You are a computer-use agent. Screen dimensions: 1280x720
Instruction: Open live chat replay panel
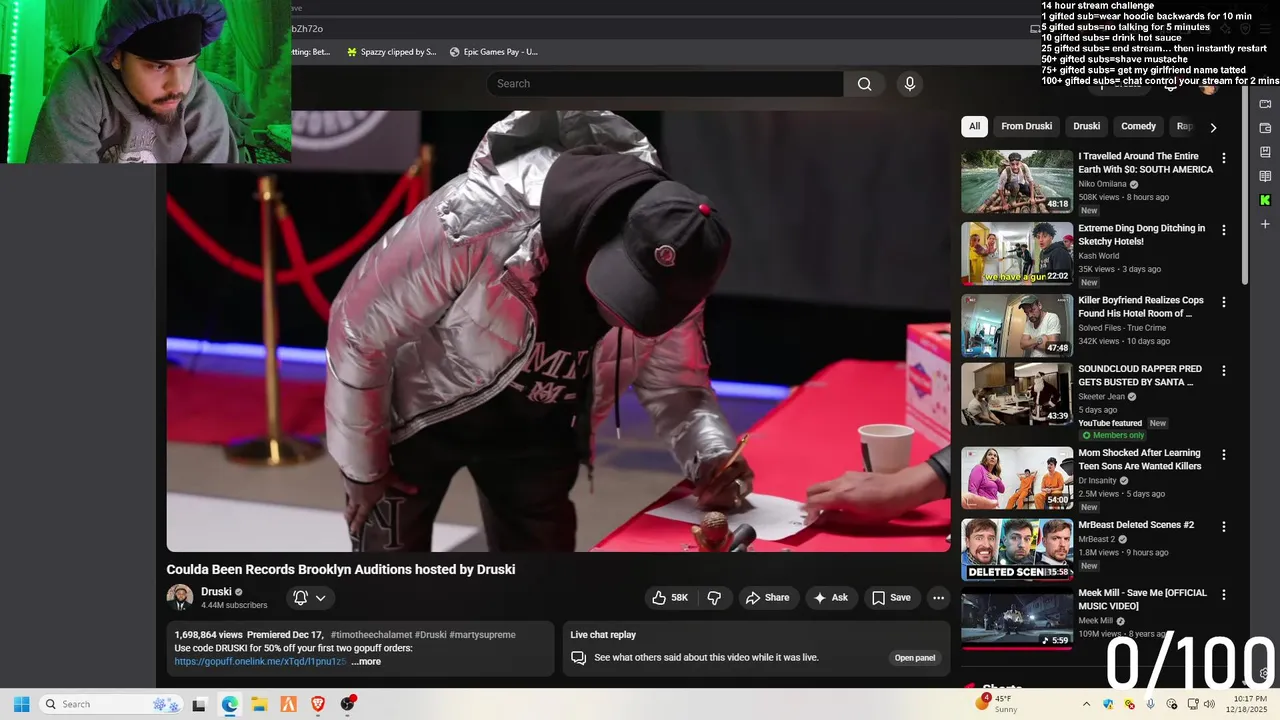(x=915, y=658)
